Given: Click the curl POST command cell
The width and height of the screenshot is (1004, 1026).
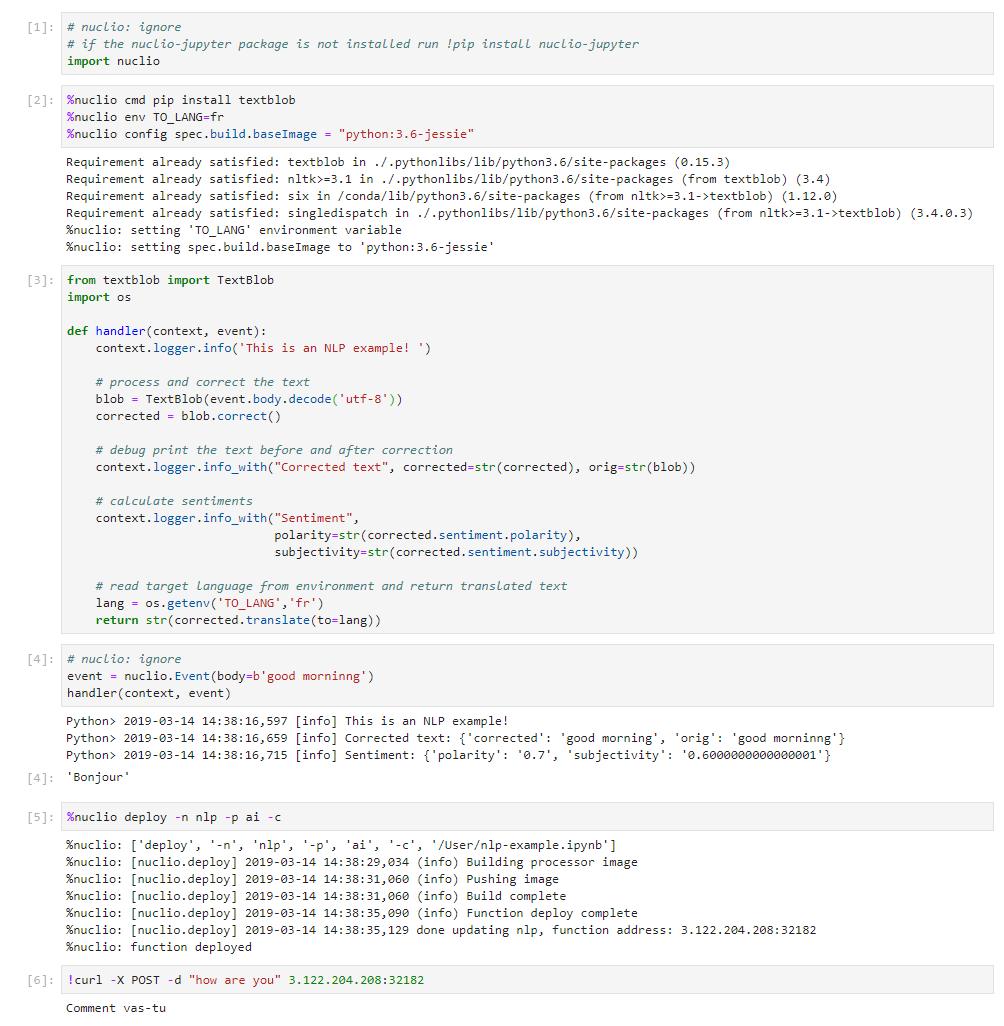Looking at the screenshot, I should tap(527, 980).
